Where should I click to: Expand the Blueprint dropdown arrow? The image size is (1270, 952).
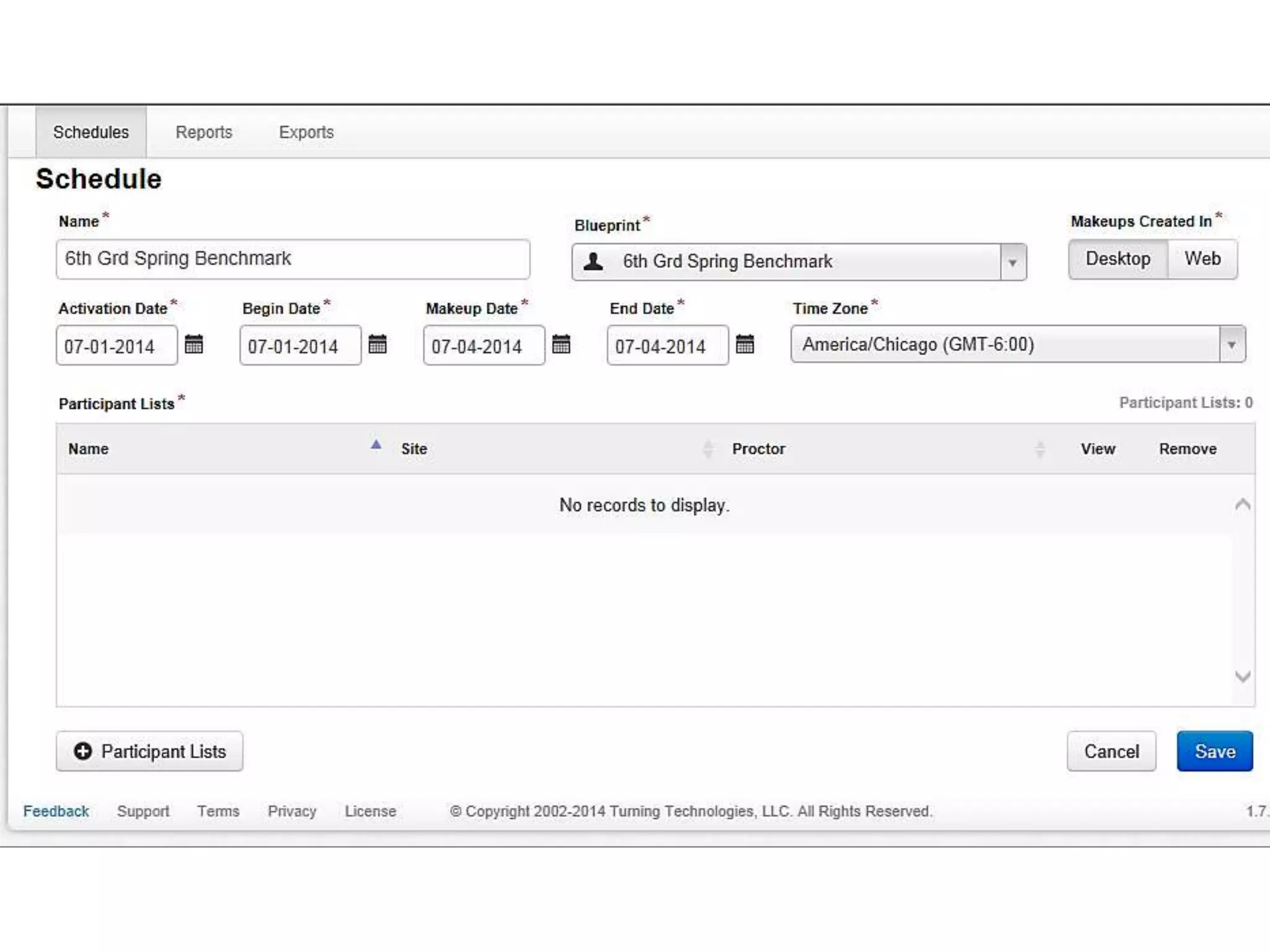coord(1012,263)
